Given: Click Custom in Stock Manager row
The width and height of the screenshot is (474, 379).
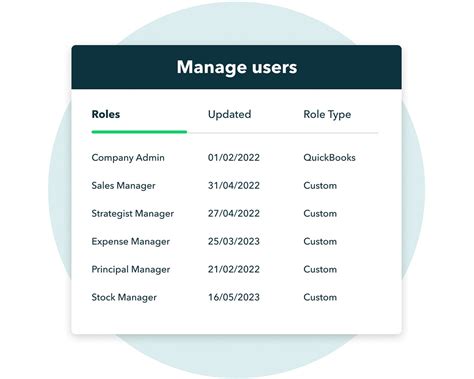Looking at the screenshot, I should 320,297.
